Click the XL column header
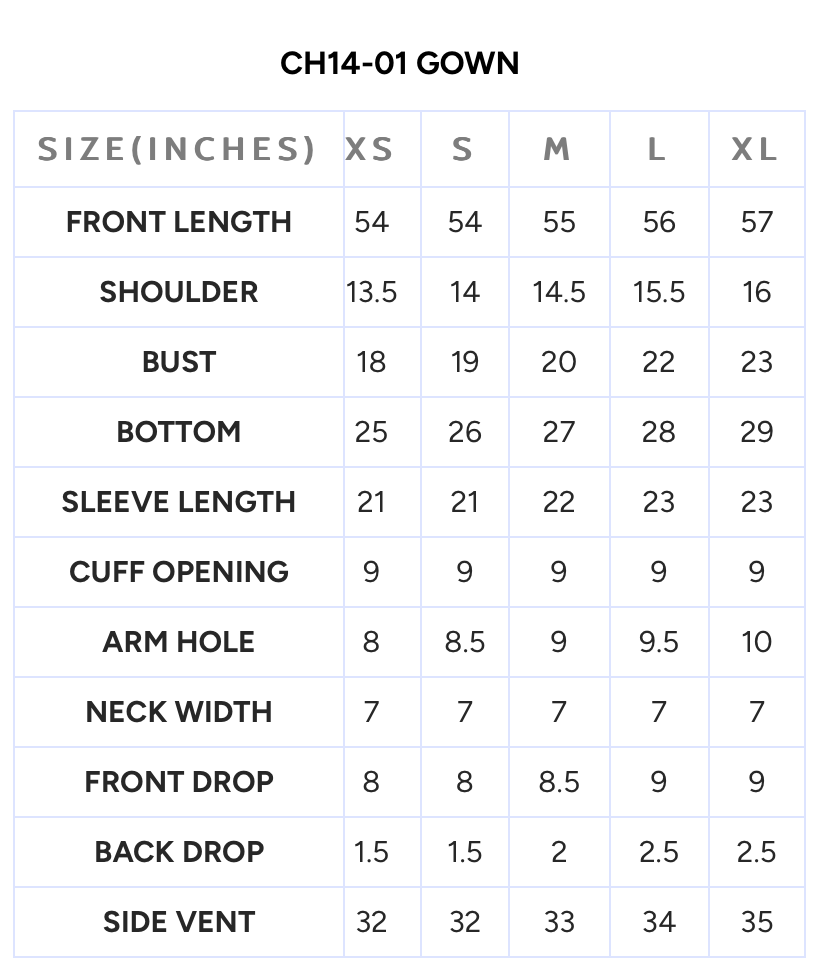 coord(755,150)
